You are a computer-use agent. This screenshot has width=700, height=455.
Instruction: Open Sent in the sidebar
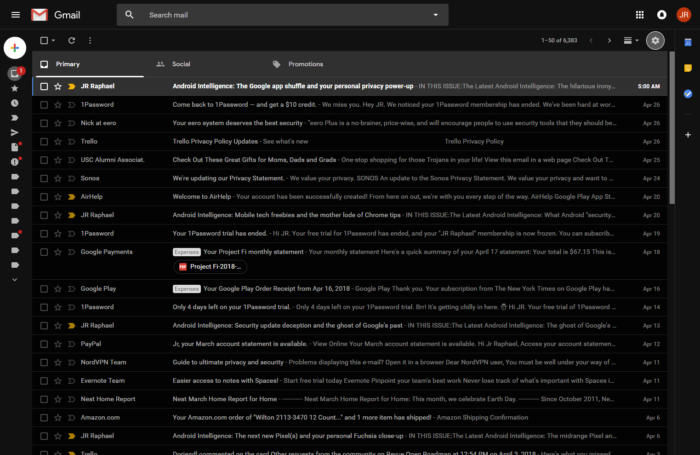tap(15, 133)
